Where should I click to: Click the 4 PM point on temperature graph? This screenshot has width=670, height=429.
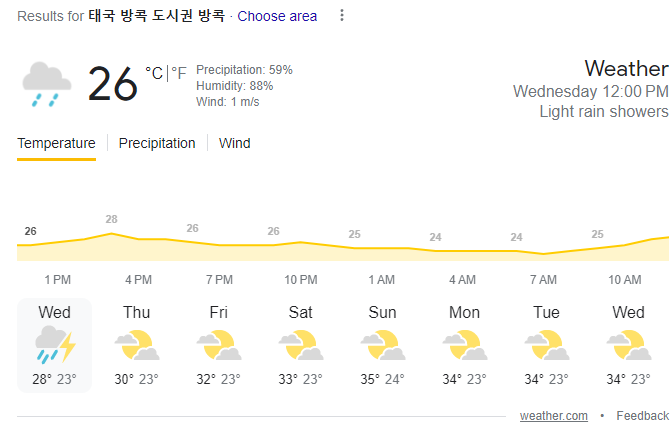coord(139,239)
